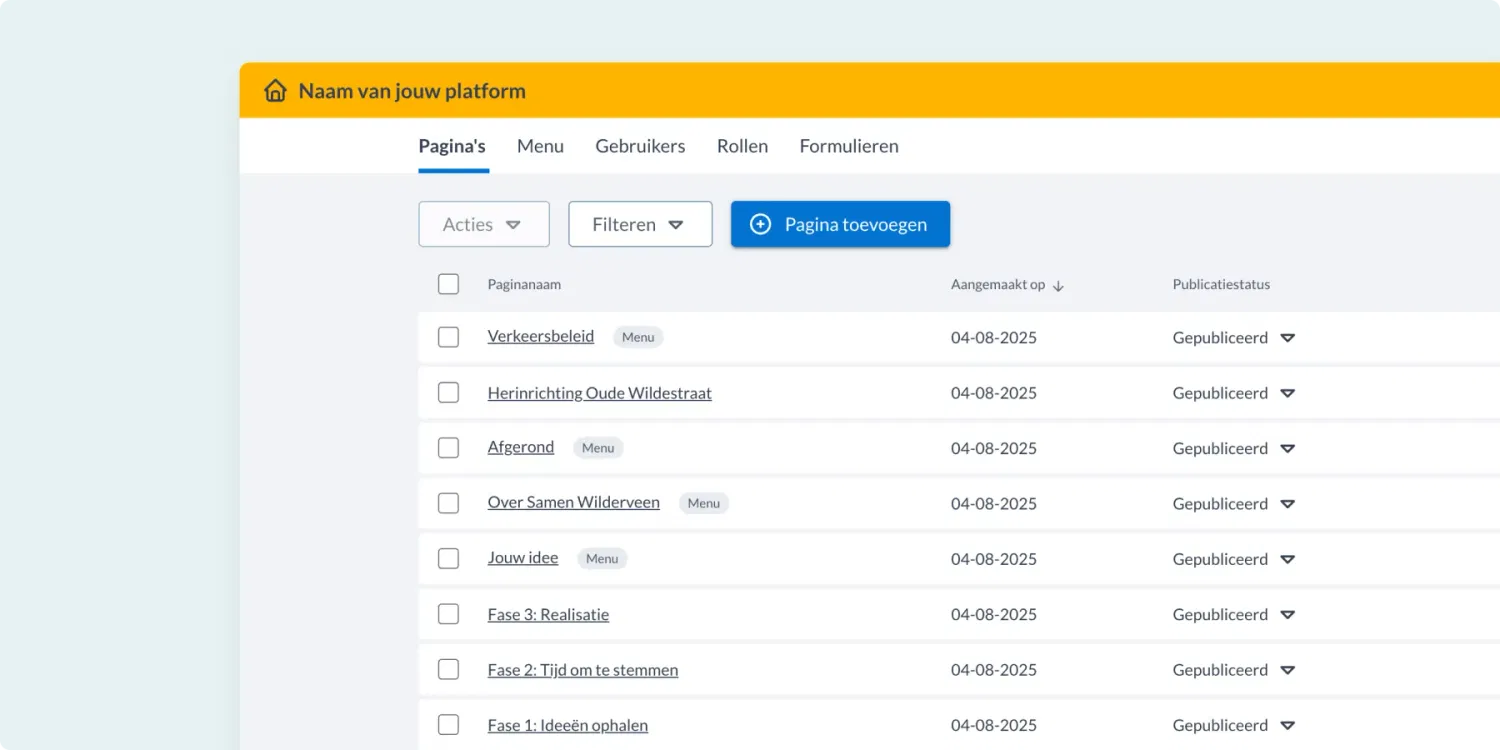Click the home icon in orange header

tap(275, 91)
